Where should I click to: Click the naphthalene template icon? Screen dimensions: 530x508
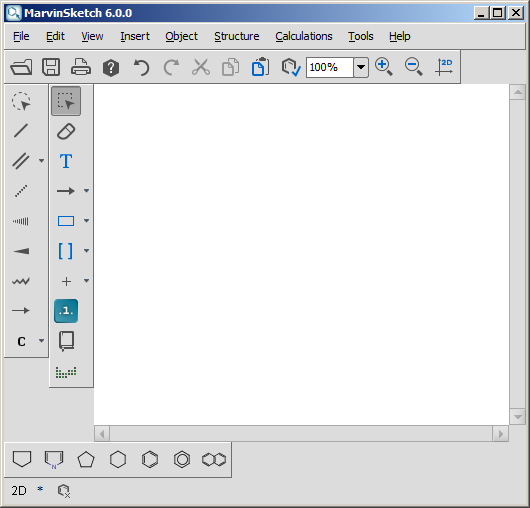(214, 459)
